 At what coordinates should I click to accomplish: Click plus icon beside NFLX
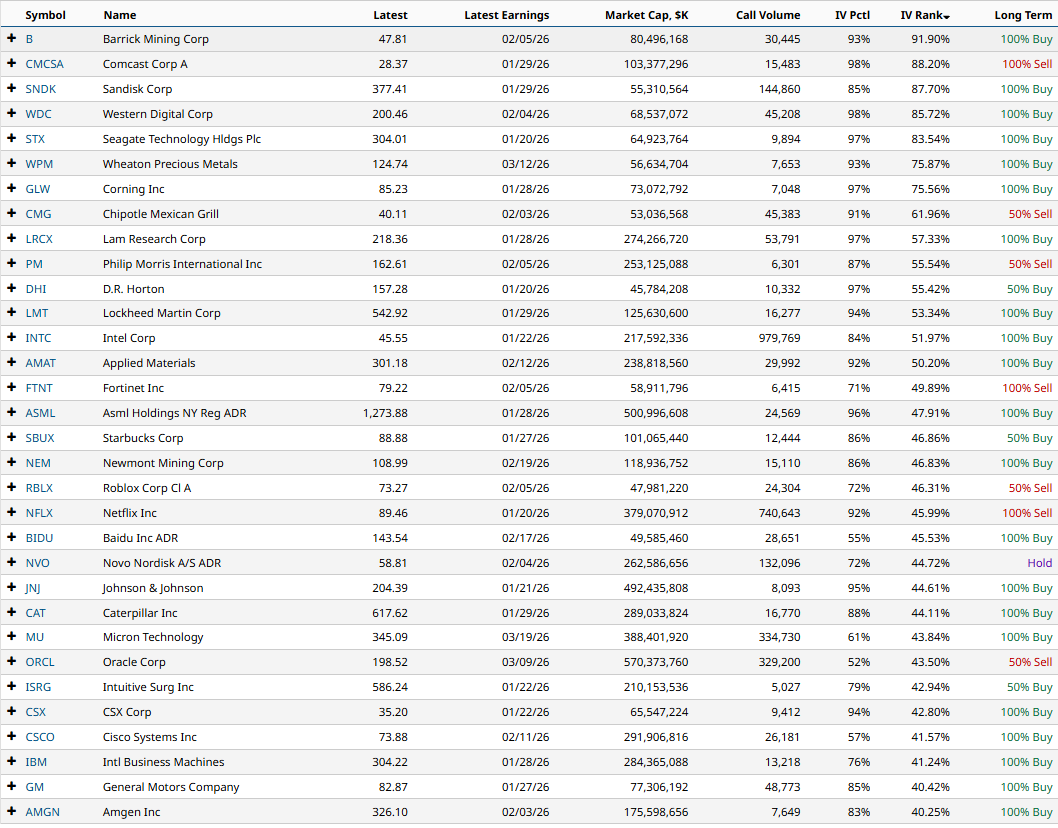click(11, 512)
